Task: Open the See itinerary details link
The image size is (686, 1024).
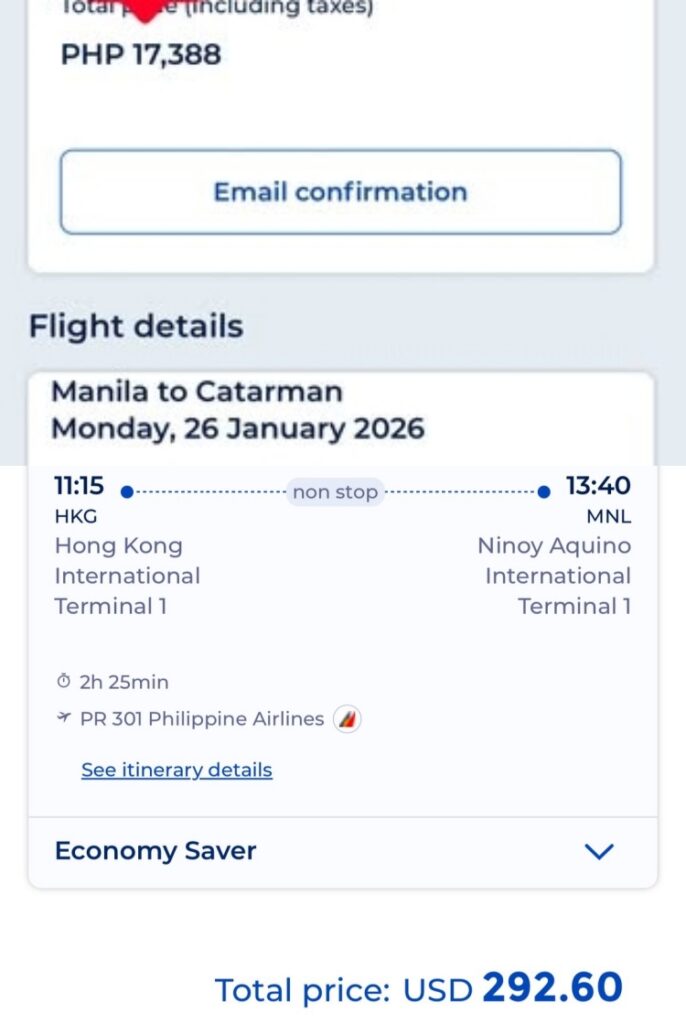Action: point(177,770)
